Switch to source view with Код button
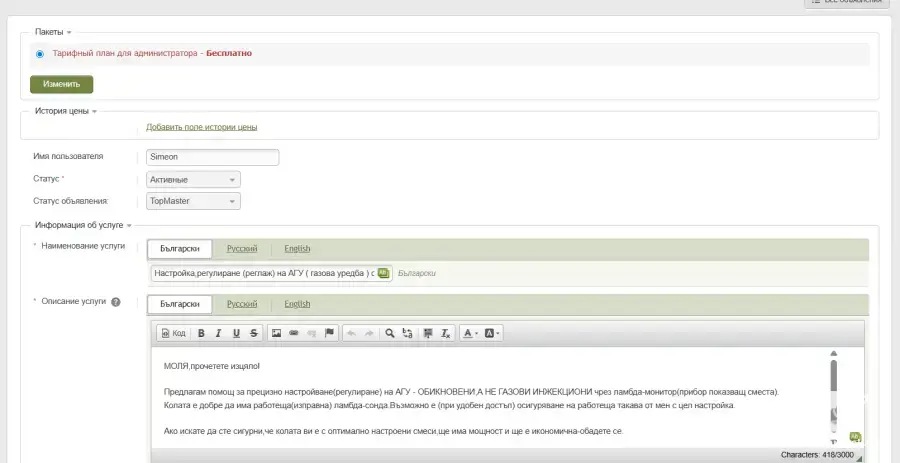900x463 pixels. tap(172, 333)
